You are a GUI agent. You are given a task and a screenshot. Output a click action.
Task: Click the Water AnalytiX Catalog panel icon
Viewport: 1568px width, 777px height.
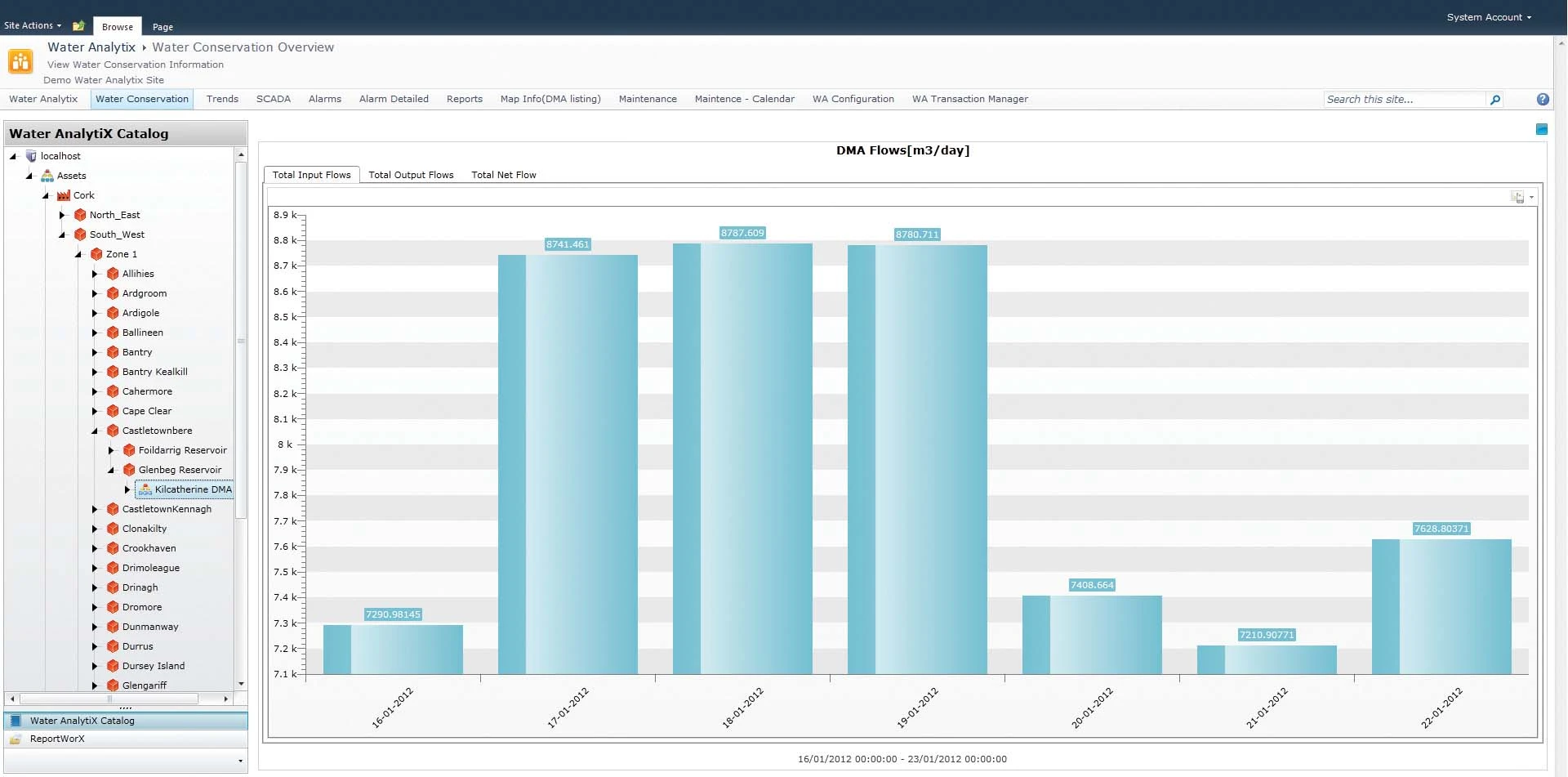coord(16,721)
